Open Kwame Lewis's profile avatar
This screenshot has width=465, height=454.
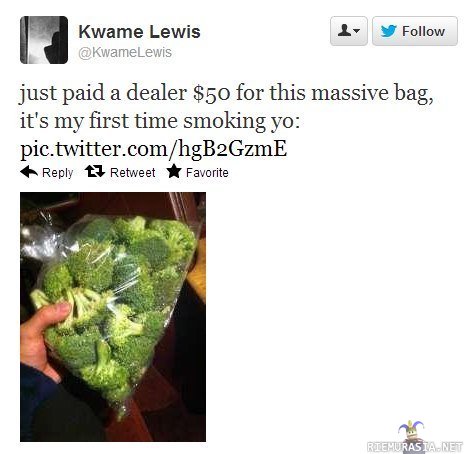(44, 40)
